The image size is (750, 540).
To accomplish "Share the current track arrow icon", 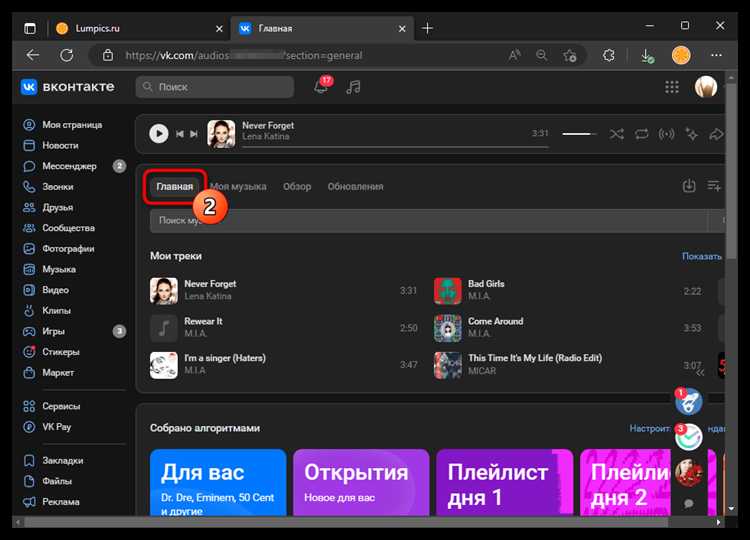I will [716, 134].
